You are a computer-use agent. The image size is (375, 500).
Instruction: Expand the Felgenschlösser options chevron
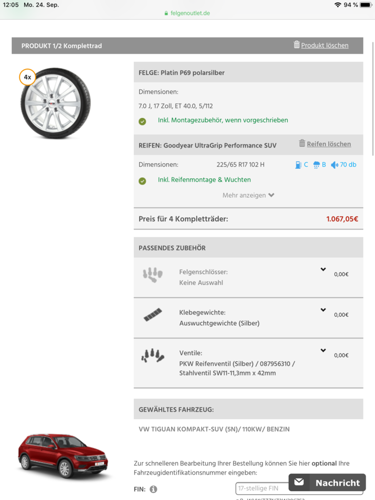click(323, 269)
